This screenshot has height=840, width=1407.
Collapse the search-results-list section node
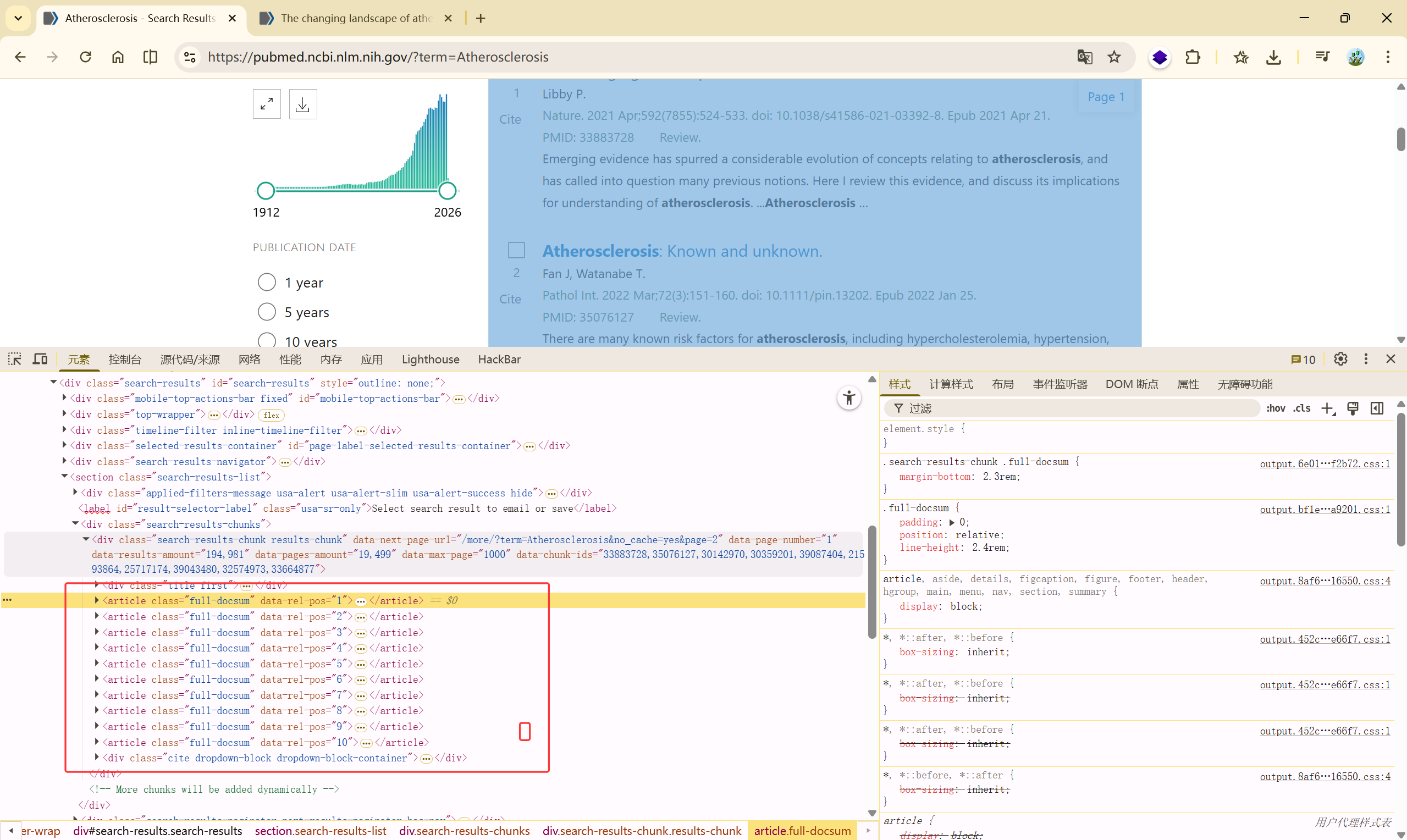(64, 477)
